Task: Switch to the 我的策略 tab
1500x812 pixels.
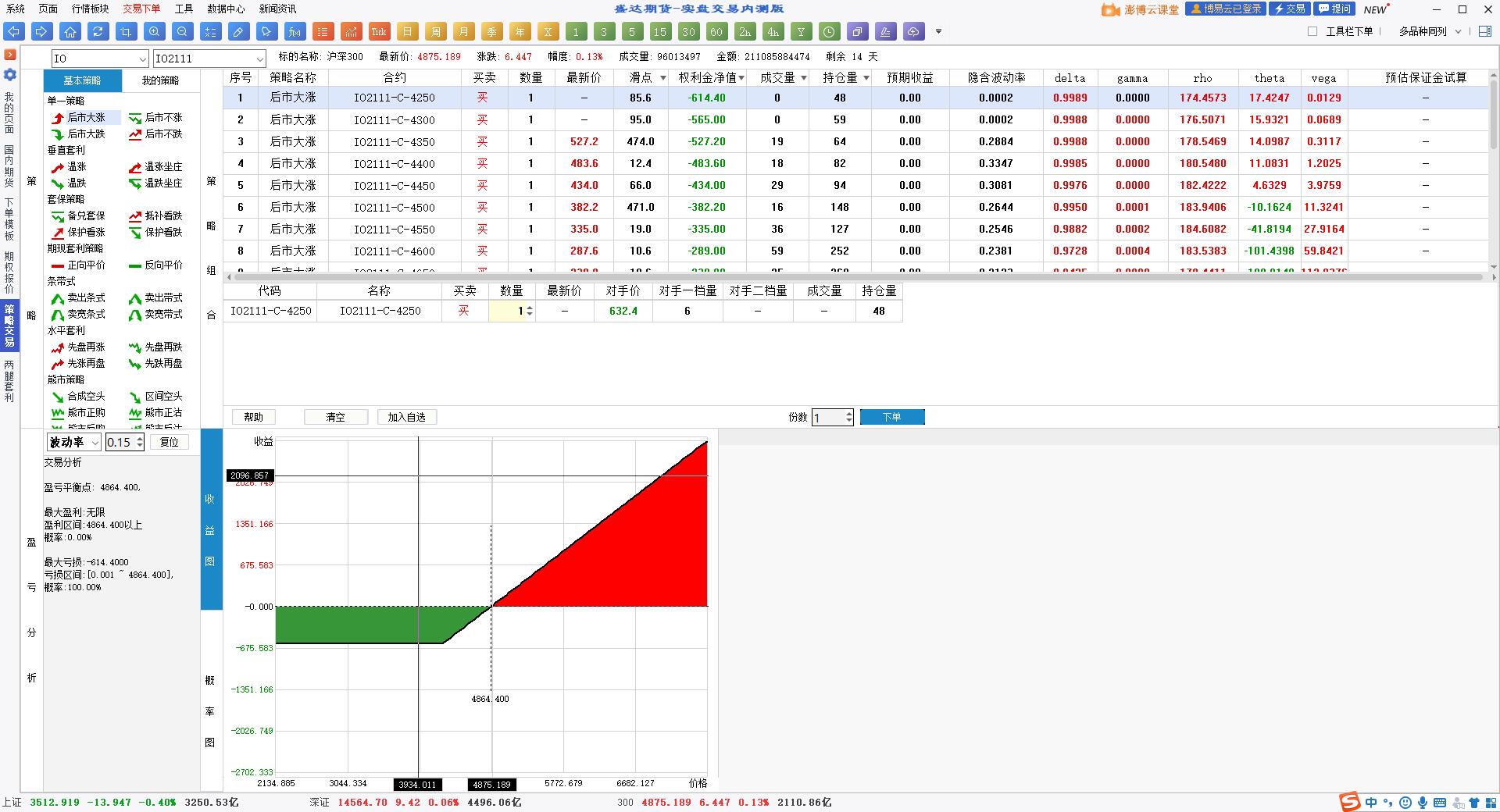Action: click(160, 80)
